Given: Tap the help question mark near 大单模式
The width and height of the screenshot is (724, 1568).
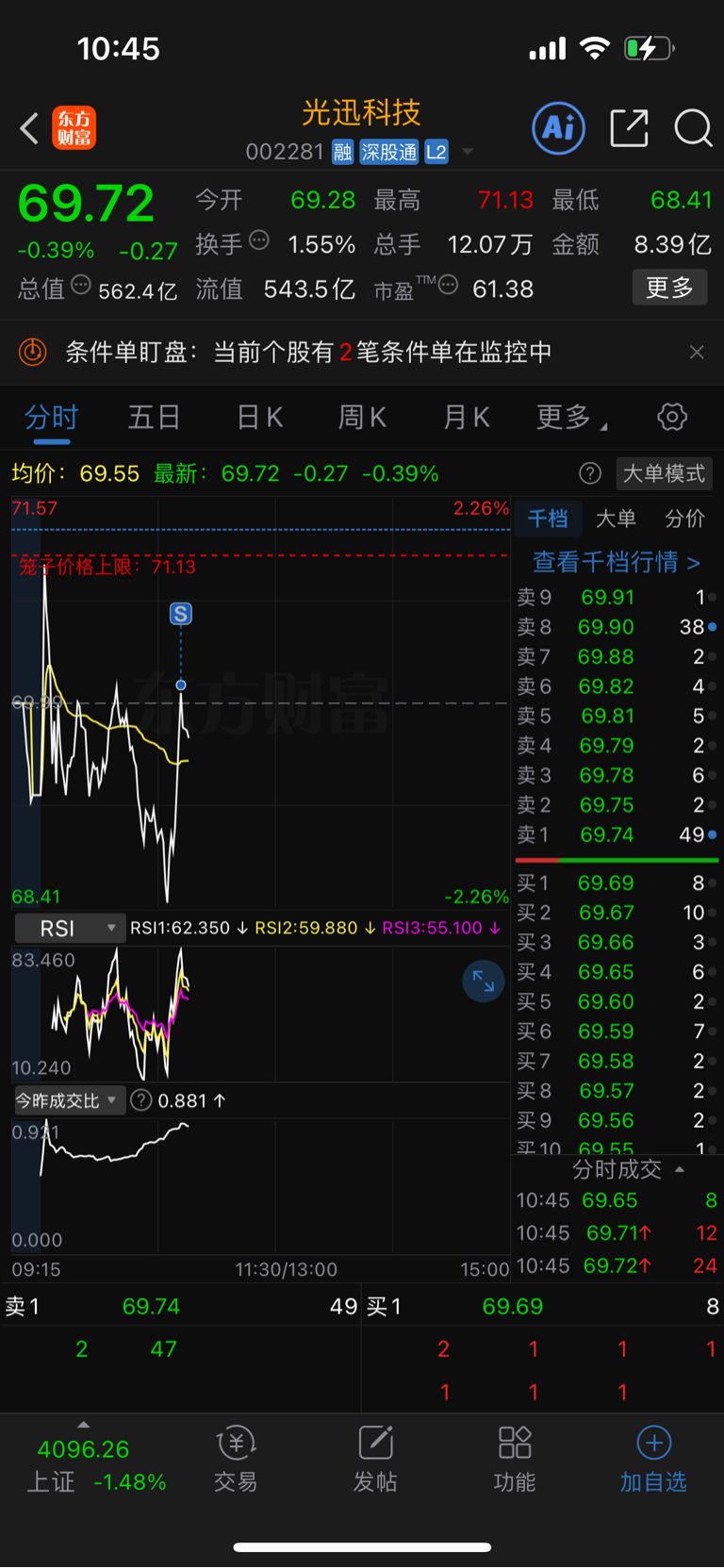Looking at the screenshot, I should tap(590, 473).
